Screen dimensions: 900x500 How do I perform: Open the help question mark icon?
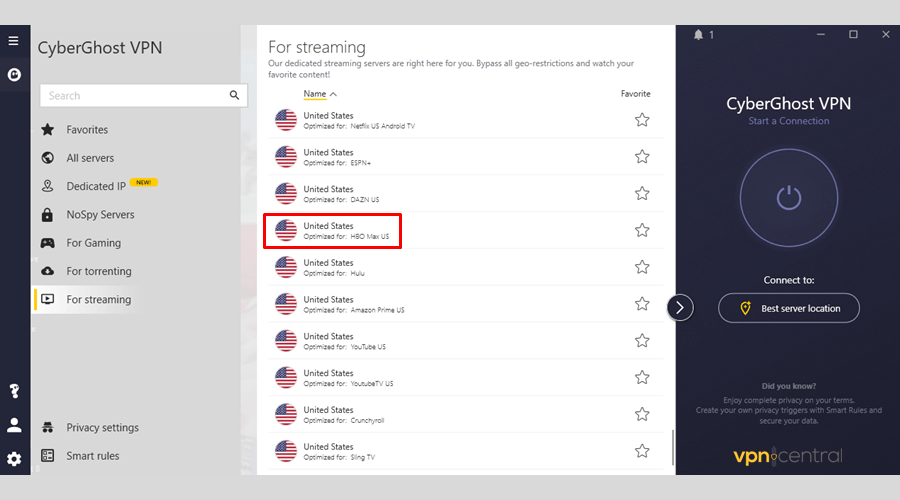click(14, 390)
